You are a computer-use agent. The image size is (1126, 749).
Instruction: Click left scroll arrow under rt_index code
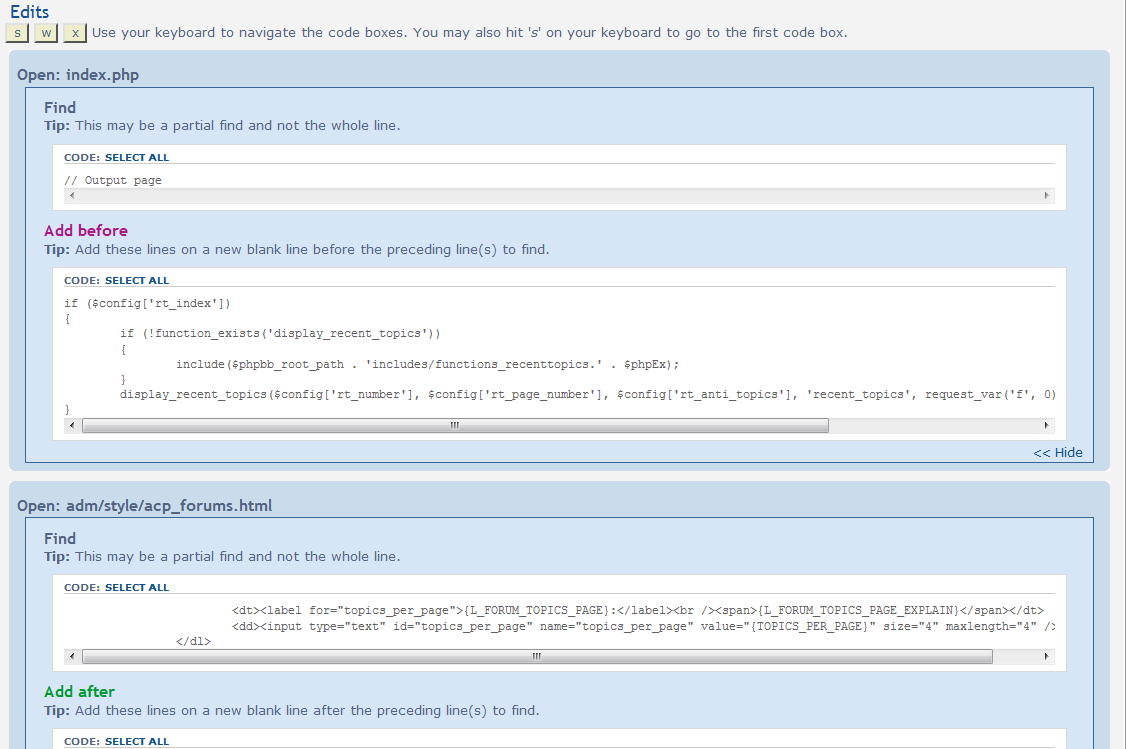[71, 426]
